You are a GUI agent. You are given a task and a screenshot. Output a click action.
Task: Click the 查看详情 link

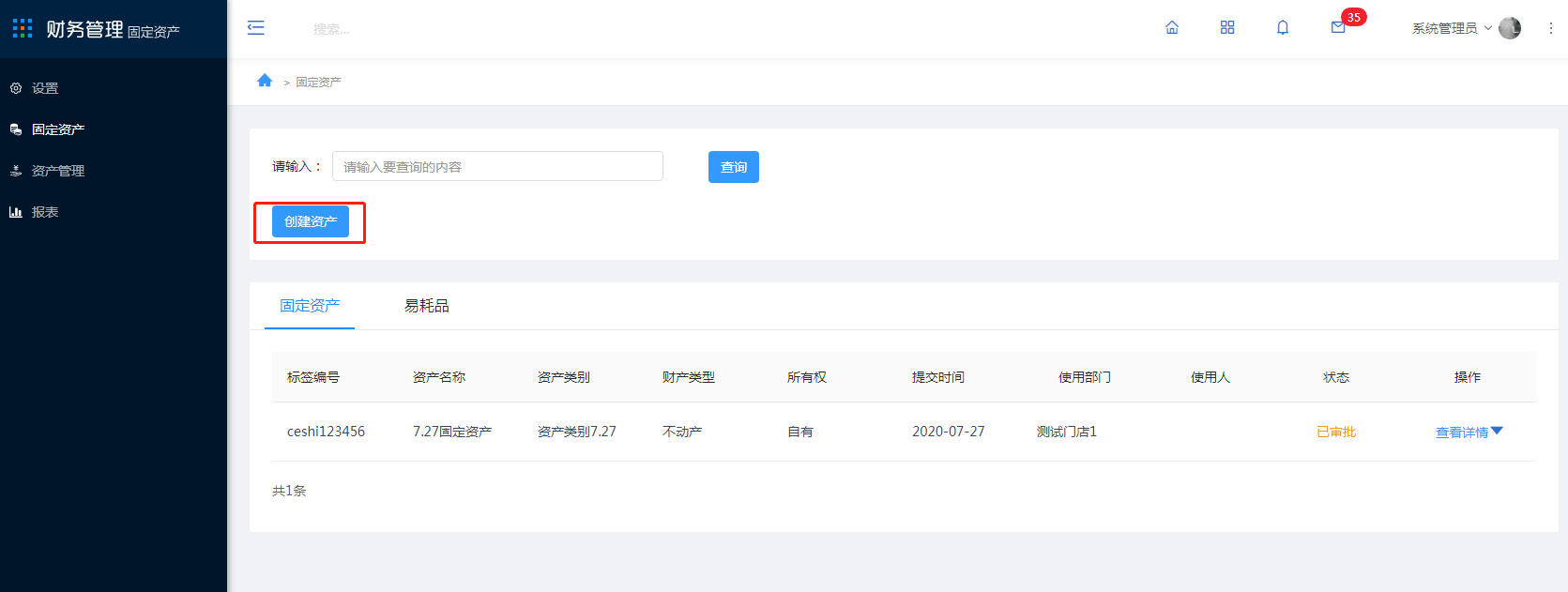(1462, 433)
